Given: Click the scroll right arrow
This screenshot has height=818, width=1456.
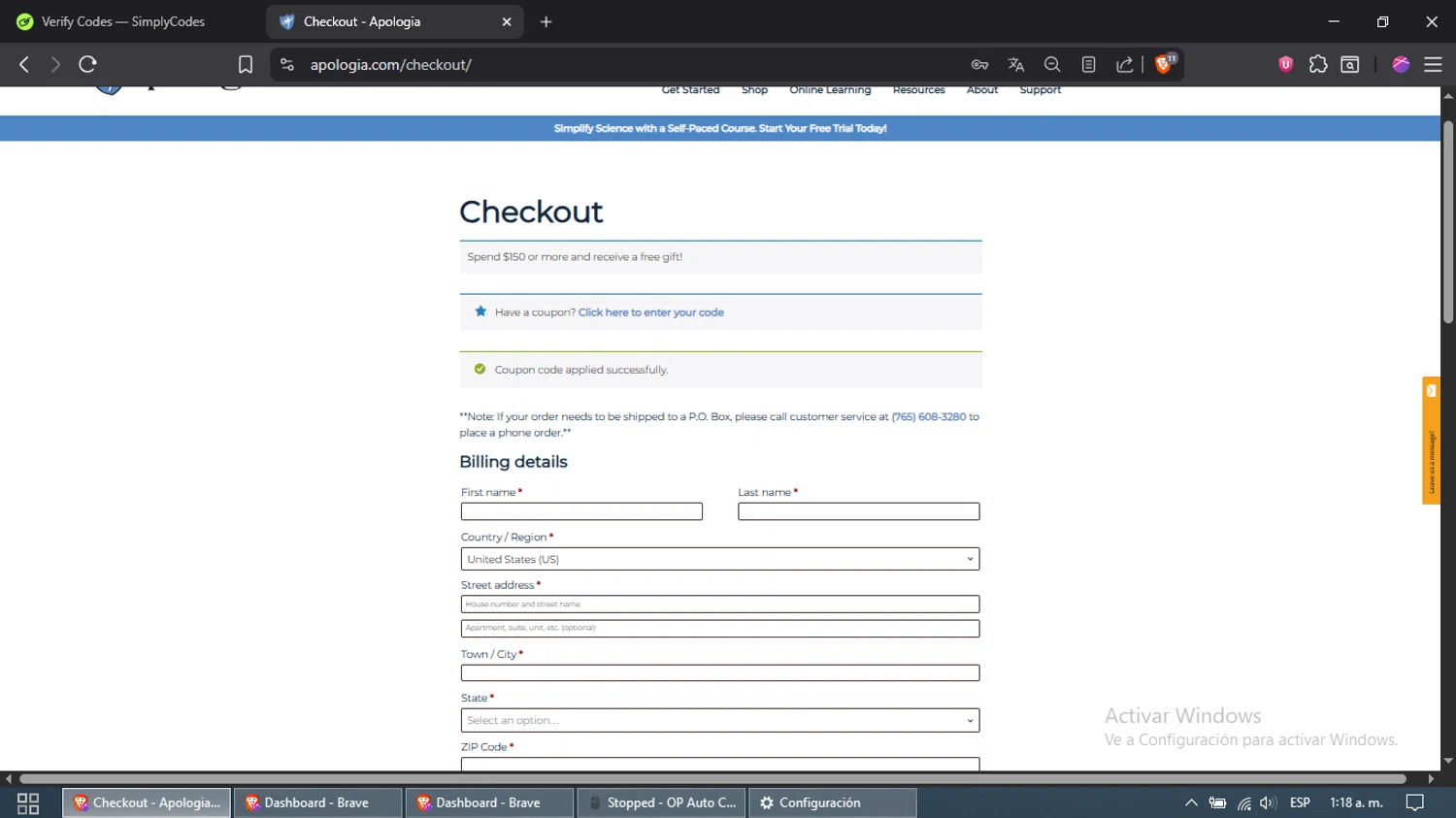Looking at the screenshot, I should coord(1431,779).
